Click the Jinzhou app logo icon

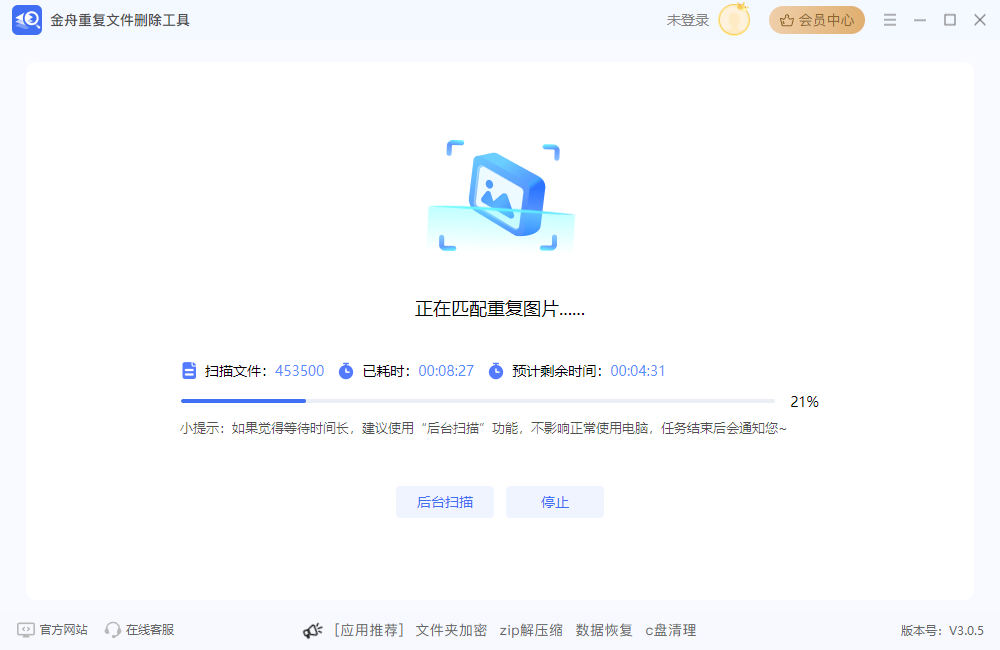pyautogui.click(x=26, y=20)
